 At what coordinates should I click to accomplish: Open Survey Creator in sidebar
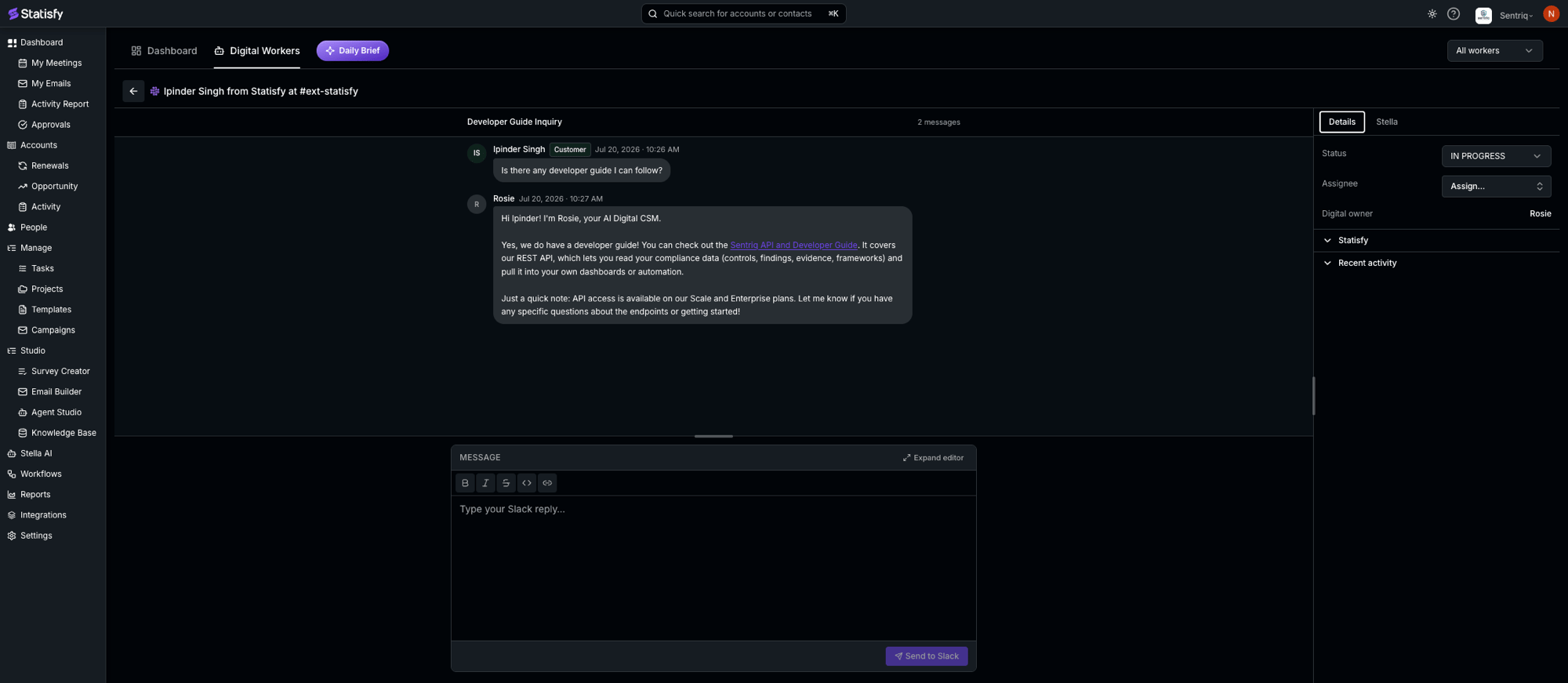pos(60,371)
